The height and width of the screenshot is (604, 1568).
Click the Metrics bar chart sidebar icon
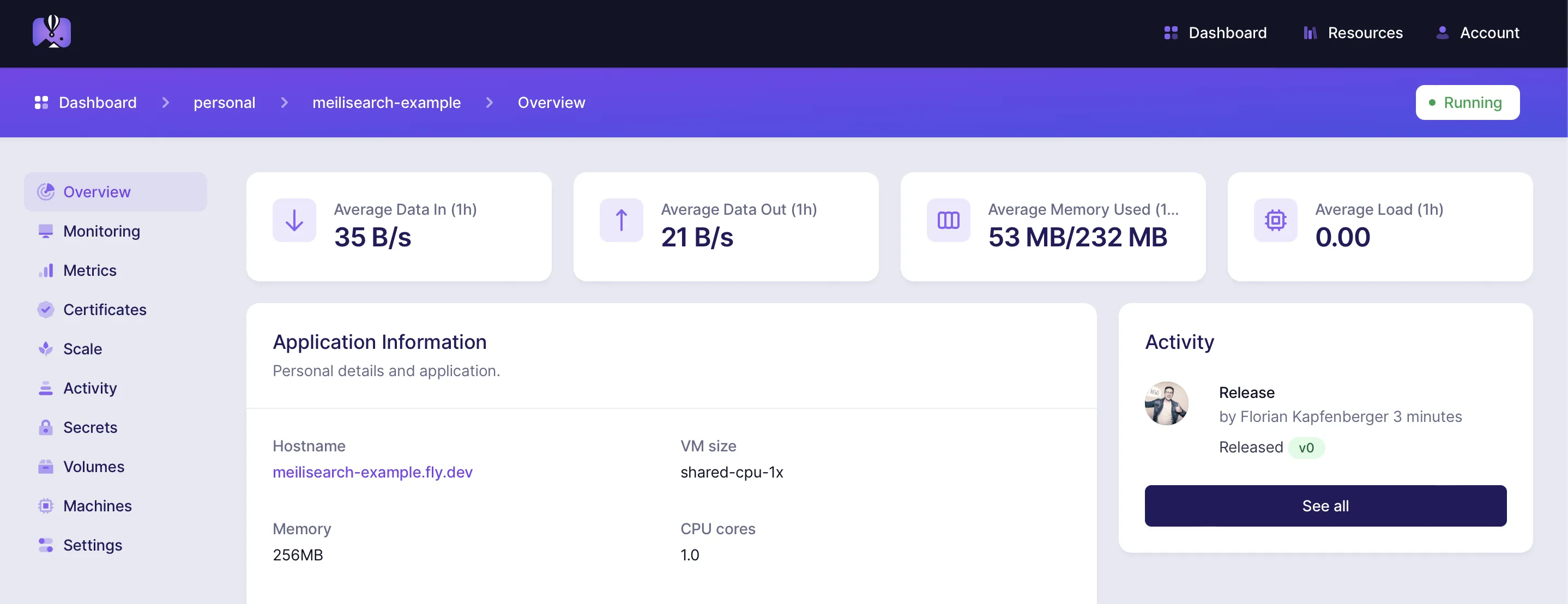point(46,270)
